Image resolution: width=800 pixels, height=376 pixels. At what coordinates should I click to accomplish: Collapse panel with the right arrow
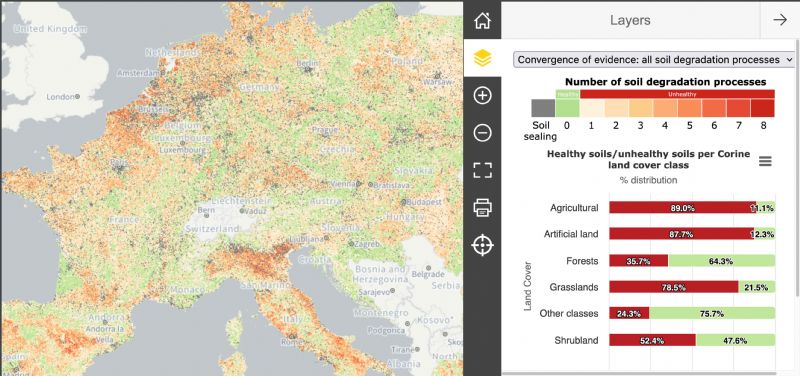coord(780,20)
